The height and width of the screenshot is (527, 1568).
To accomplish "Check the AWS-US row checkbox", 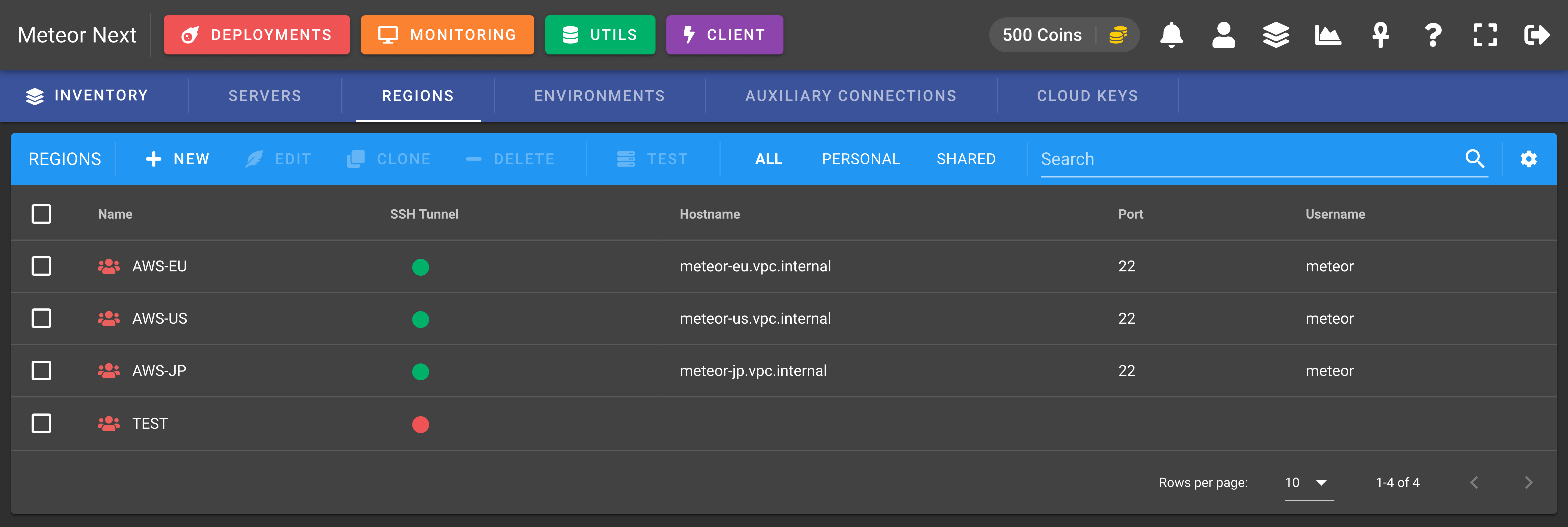I will 41,318.
